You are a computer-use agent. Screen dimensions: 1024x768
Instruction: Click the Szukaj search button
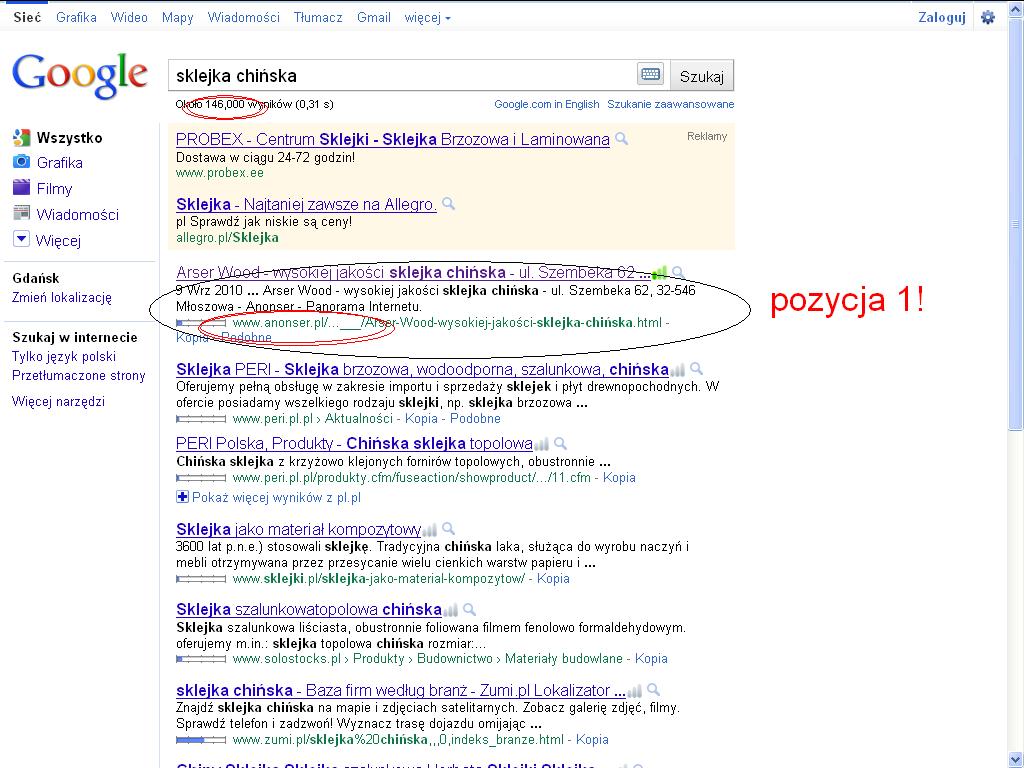click(702, 76)
